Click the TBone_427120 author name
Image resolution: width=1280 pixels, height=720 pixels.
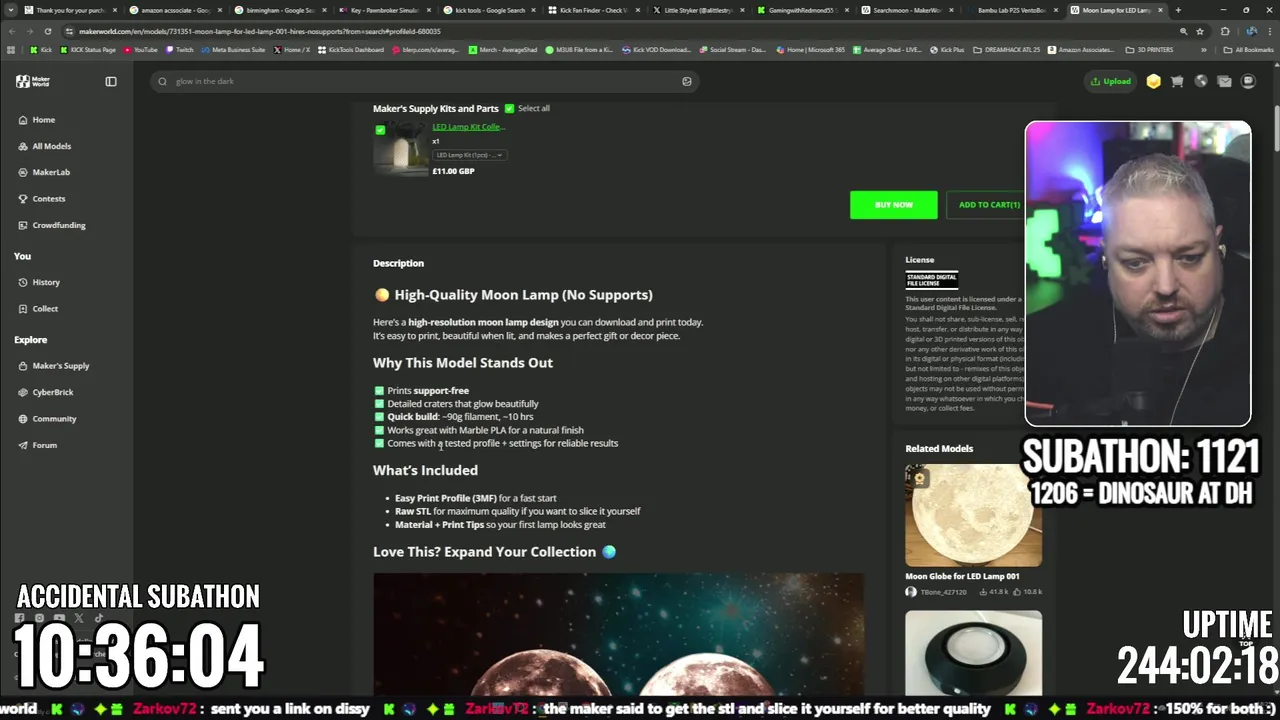[x=942, y=592]
